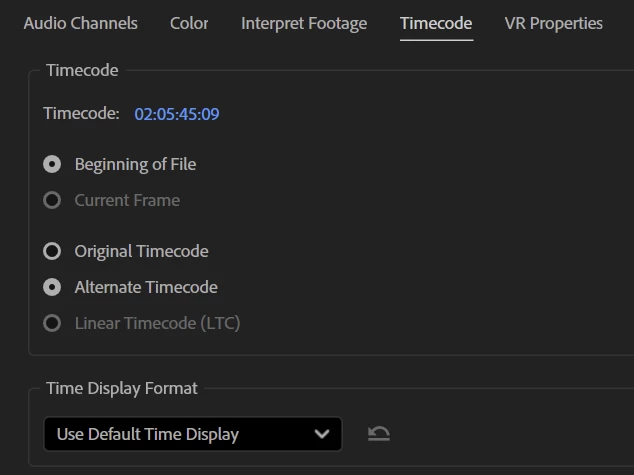Select the Alternate Timecode radio button
This screenshot has height=475, width=634.
(52, 287)
